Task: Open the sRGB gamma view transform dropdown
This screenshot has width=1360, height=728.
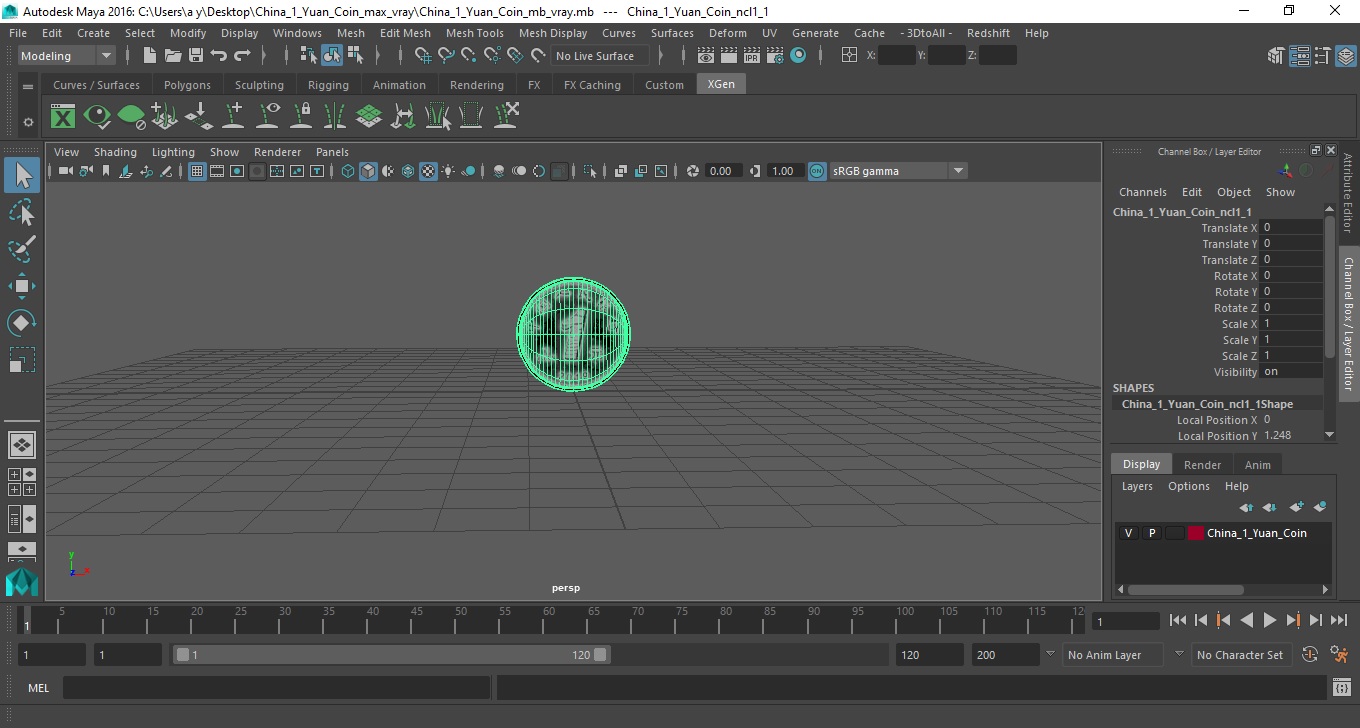Action: 898,171
